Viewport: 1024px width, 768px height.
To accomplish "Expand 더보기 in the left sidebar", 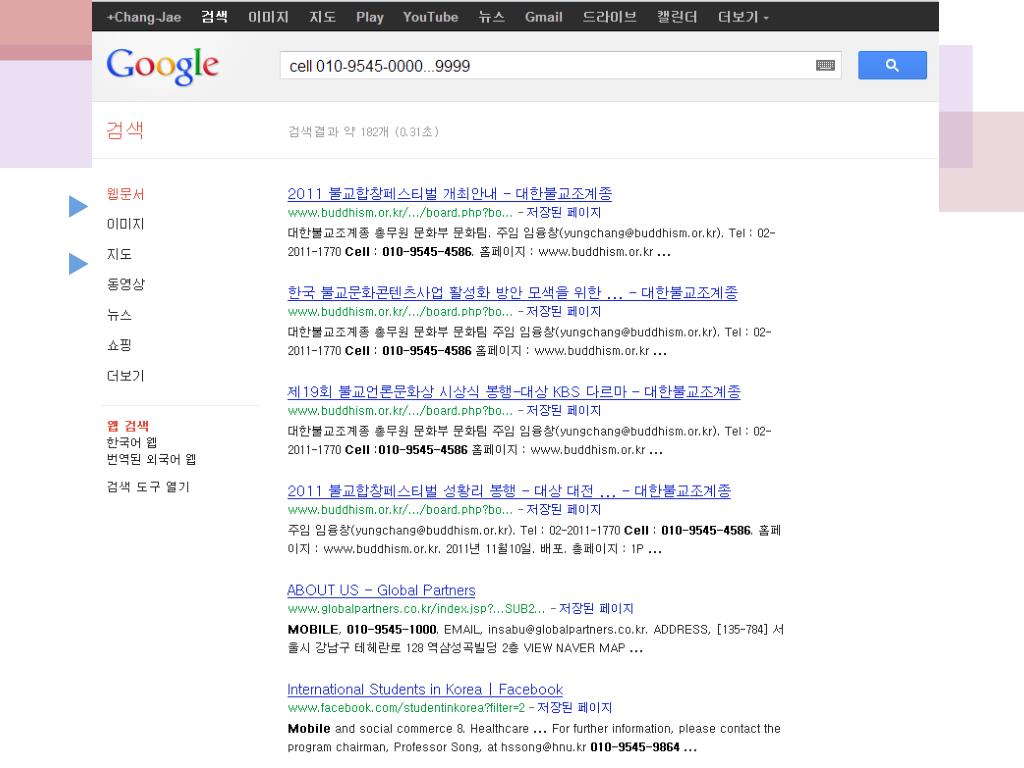I will [x=125, y=376].
